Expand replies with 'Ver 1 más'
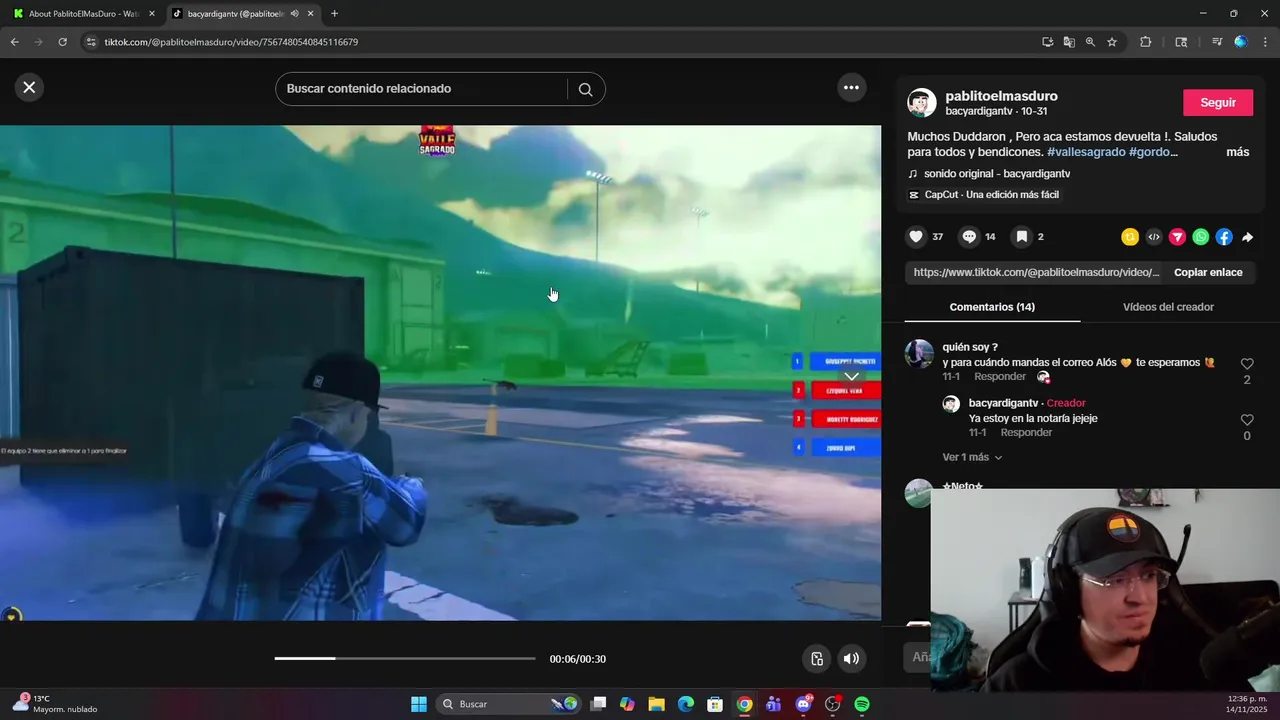Image resolution: width=1280 pixels, height=720 pixels. (971, 457)
